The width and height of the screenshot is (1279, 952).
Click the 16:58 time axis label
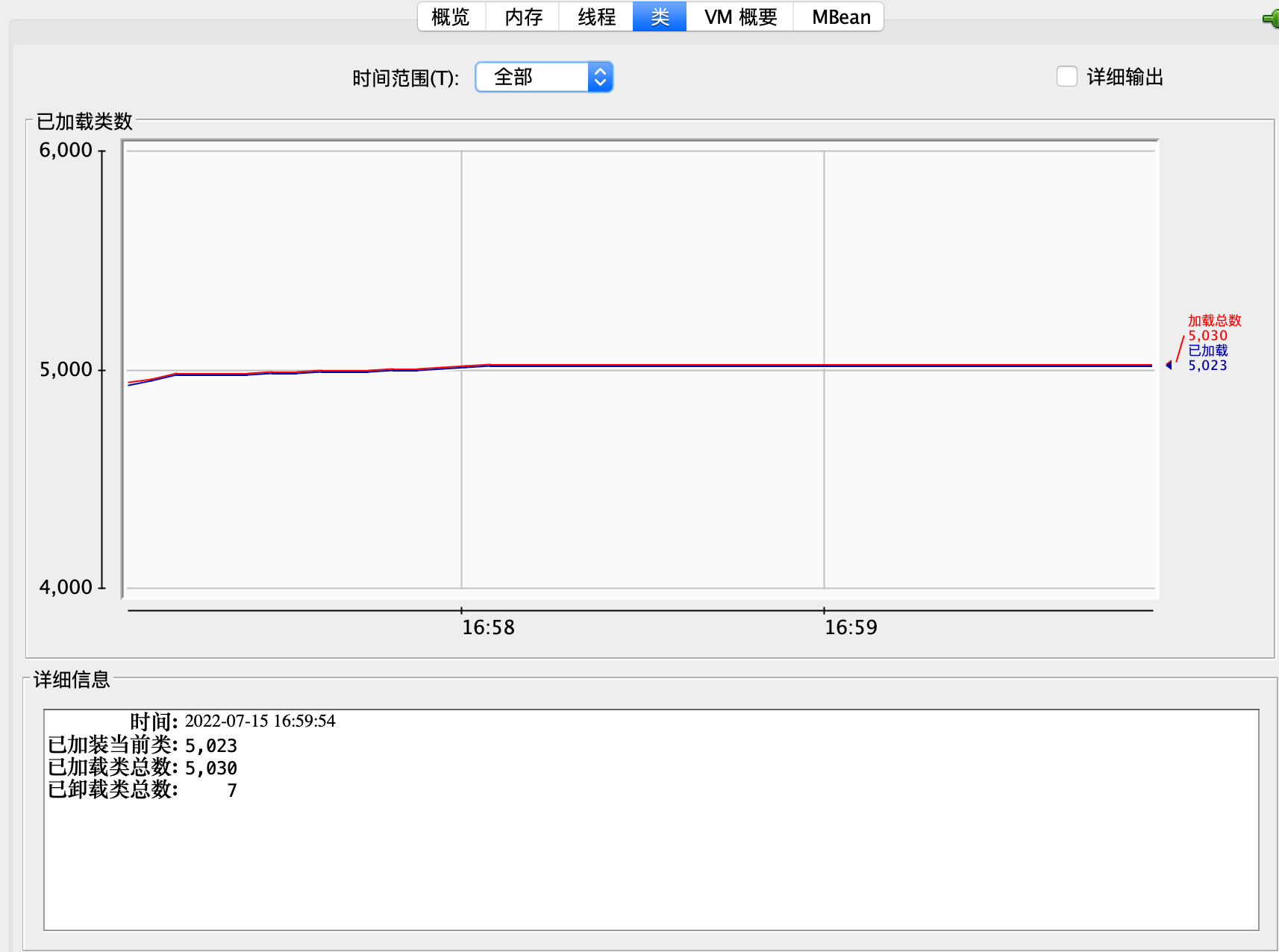[488, 627]
